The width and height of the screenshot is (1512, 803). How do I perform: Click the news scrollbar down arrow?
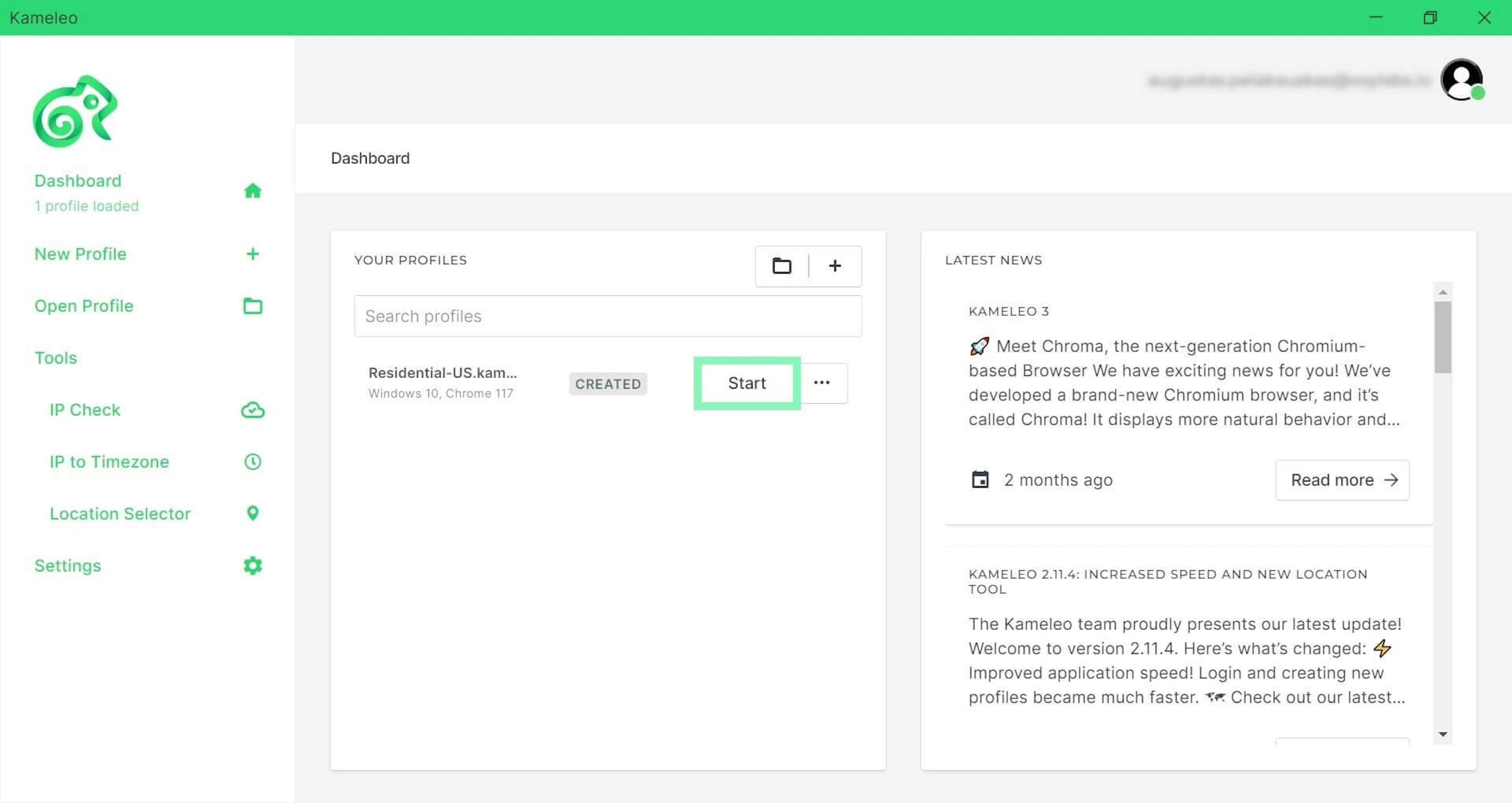1443,735
